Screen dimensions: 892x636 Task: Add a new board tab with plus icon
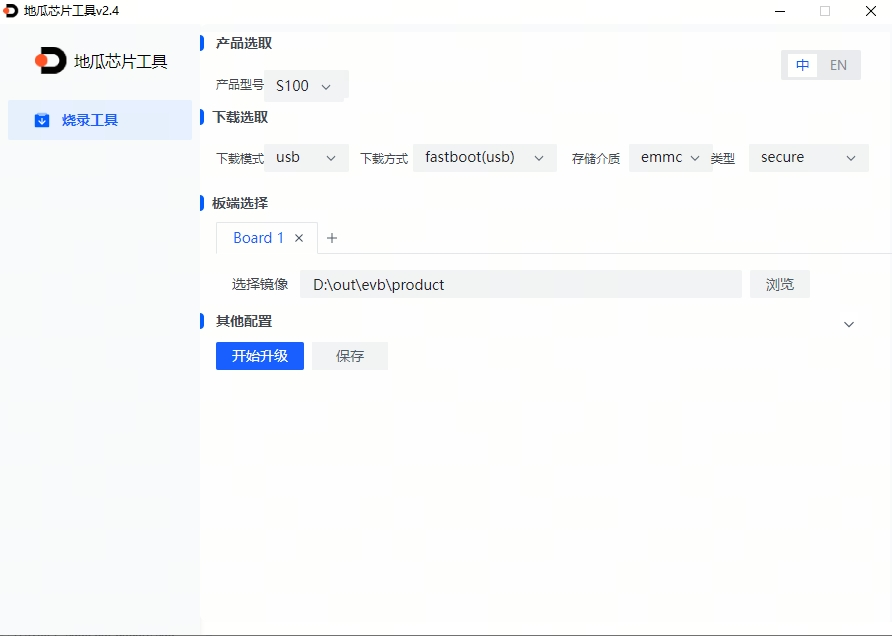[x=332, y=238]
